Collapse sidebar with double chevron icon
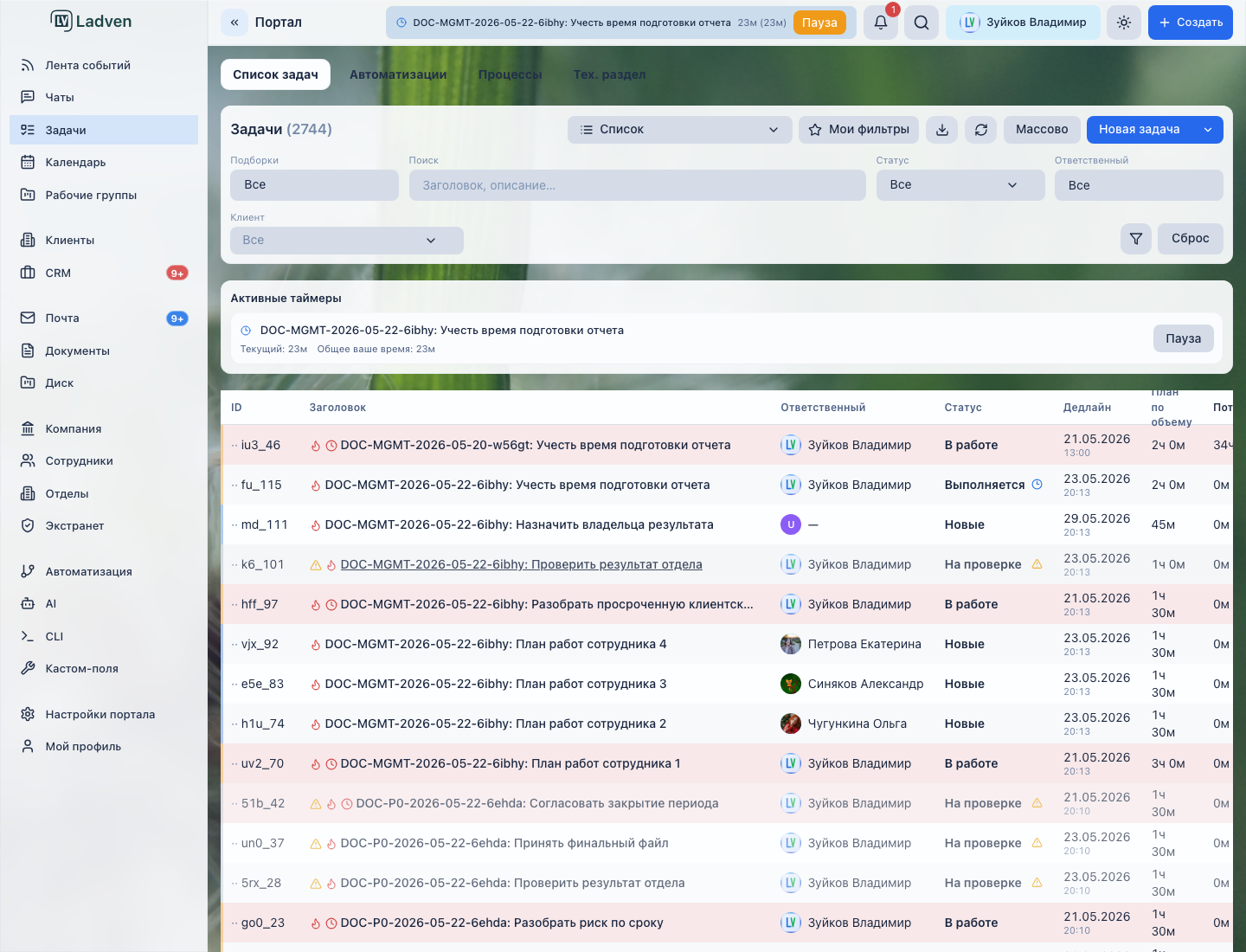The width and height of the screenshot is (1246, 952). 234,23
